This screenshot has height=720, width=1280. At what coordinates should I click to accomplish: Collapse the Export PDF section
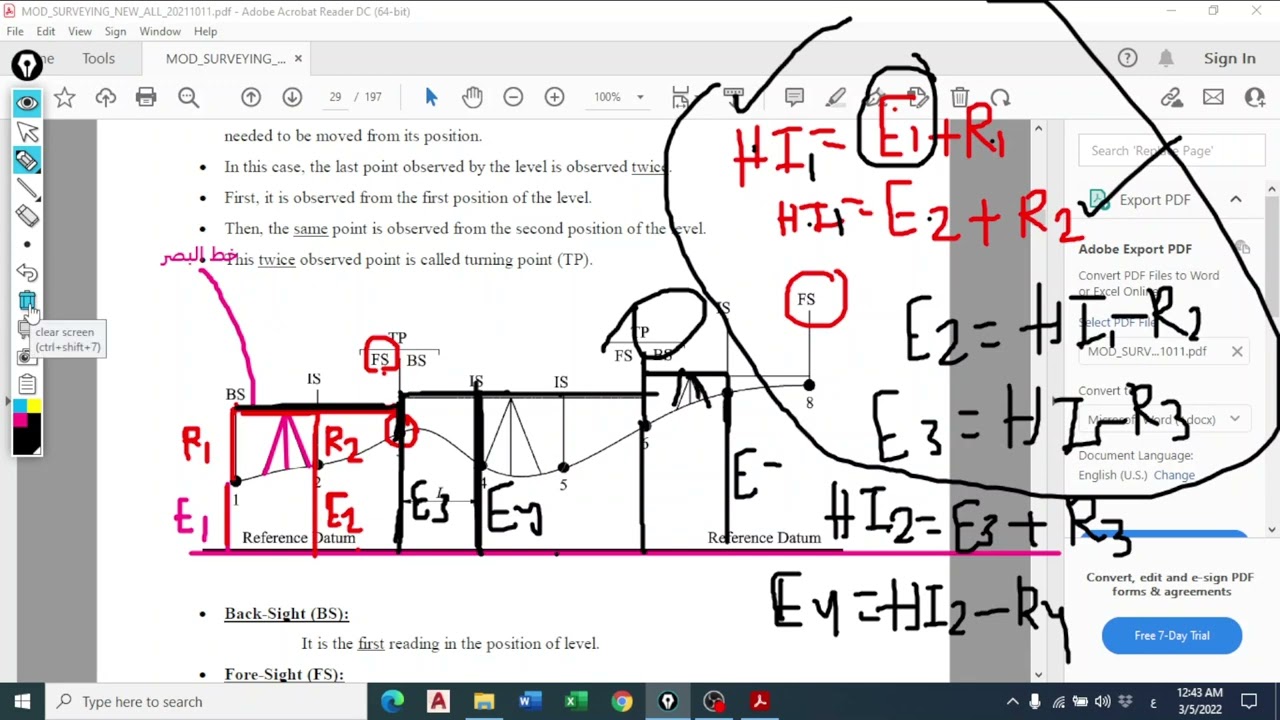(1236, 199)
